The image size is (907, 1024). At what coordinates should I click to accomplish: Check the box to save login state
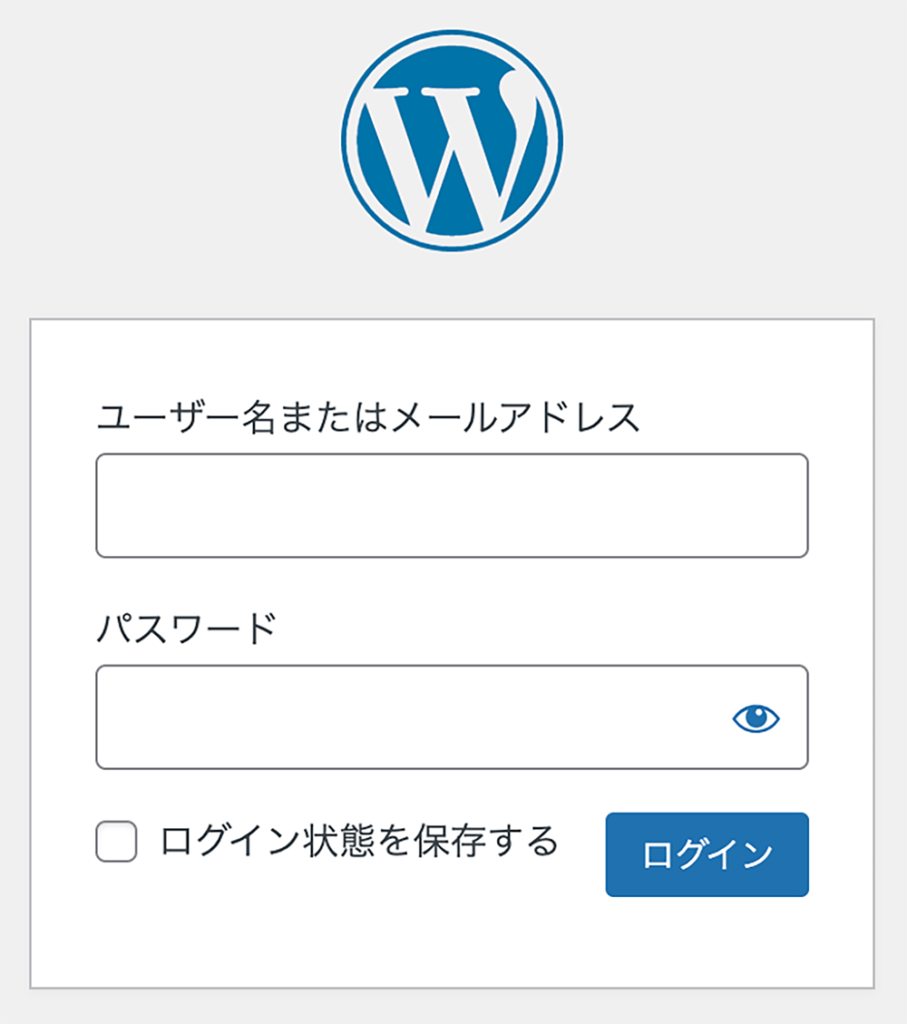tap(116, 841)
